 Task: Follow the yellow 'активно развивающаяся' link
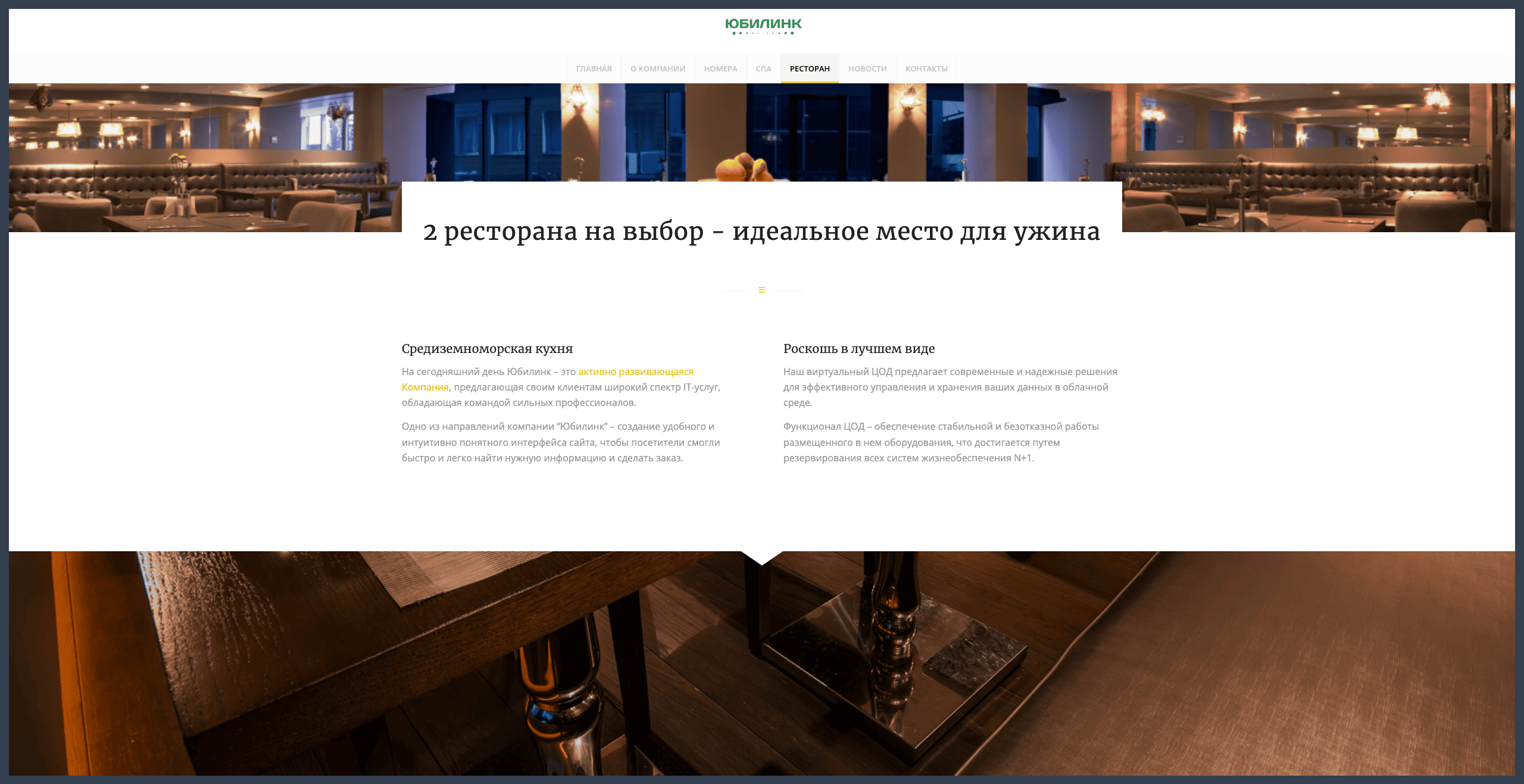click(635, 371)
